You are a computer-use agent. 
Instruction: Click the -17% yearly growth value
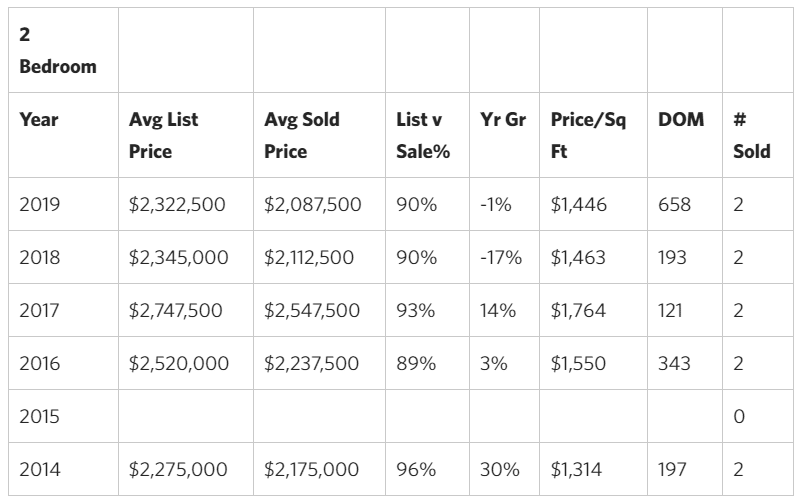point(501,257)
